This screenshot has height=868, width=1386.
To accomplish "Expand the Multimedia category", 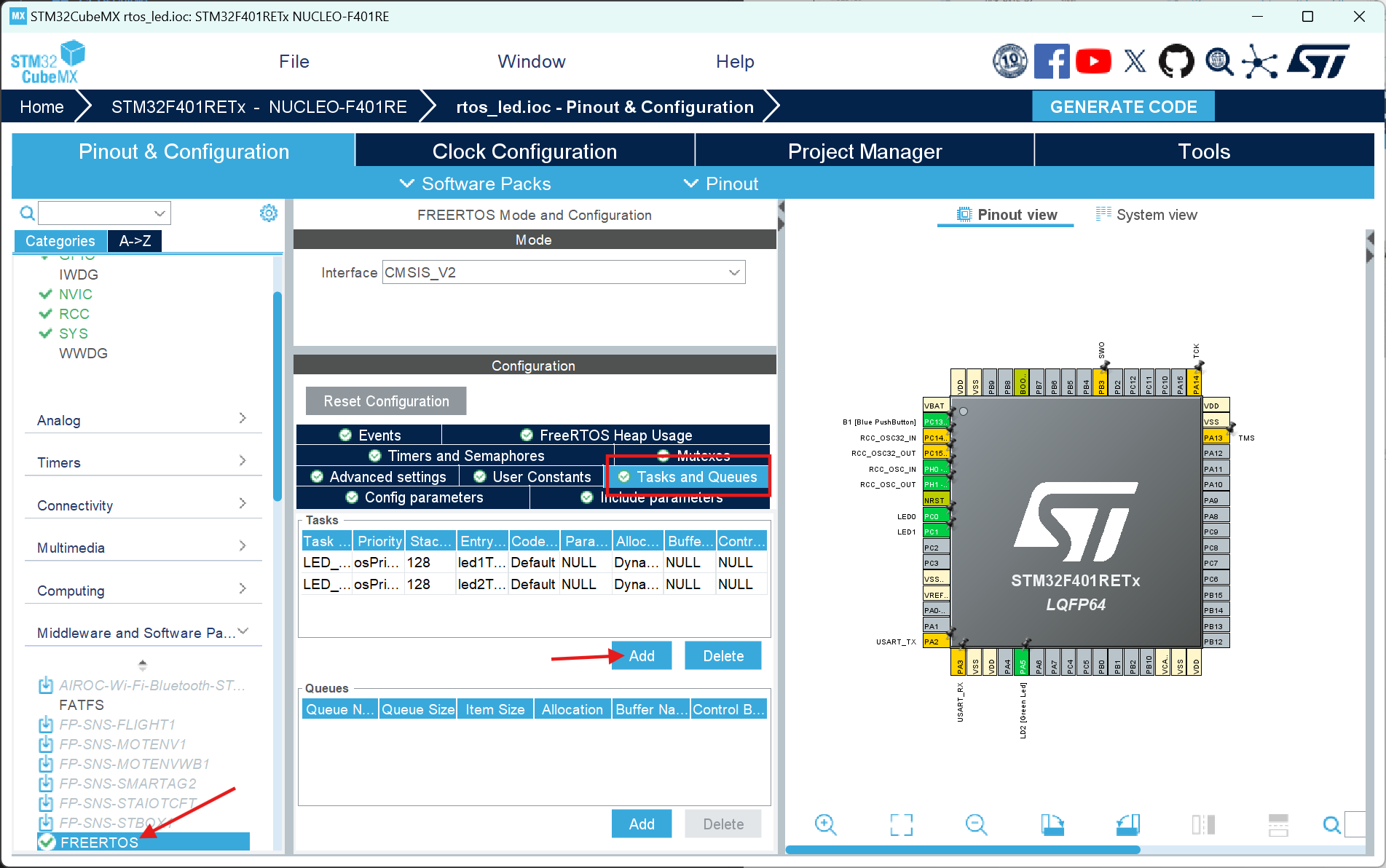I will point(143,548).
